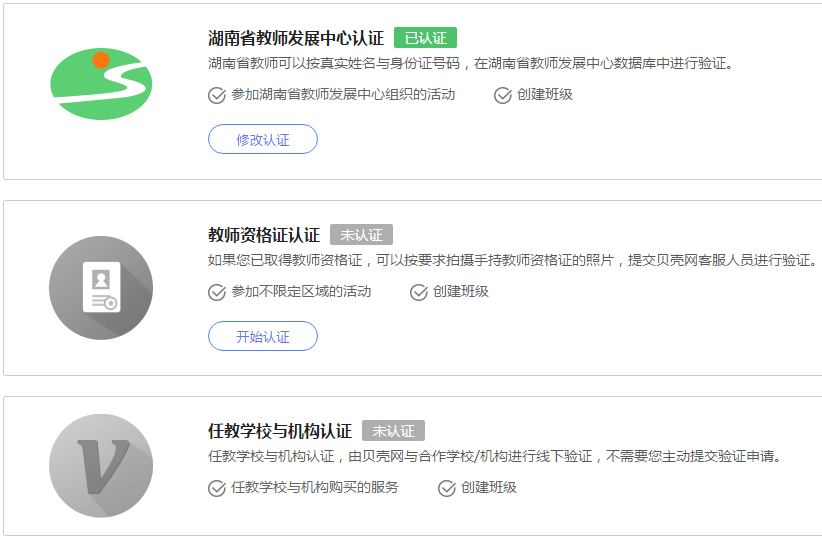Click check icon beside 参加不限定区域的活动
822x540 pixels.
(217, 292)
